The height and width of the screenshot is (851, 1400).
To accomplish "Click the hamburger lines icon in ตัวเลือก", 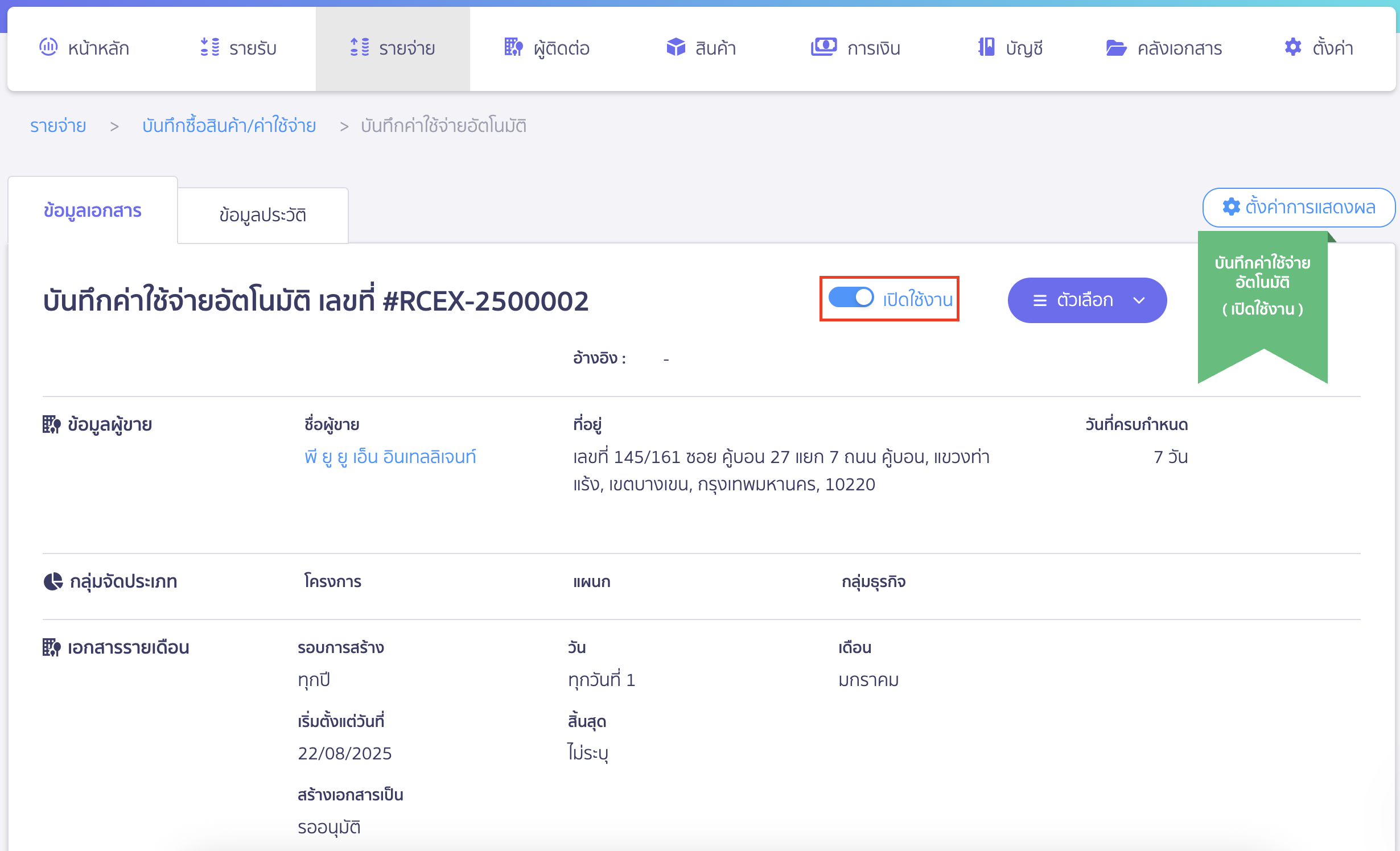I will [x=1040, y=300].
